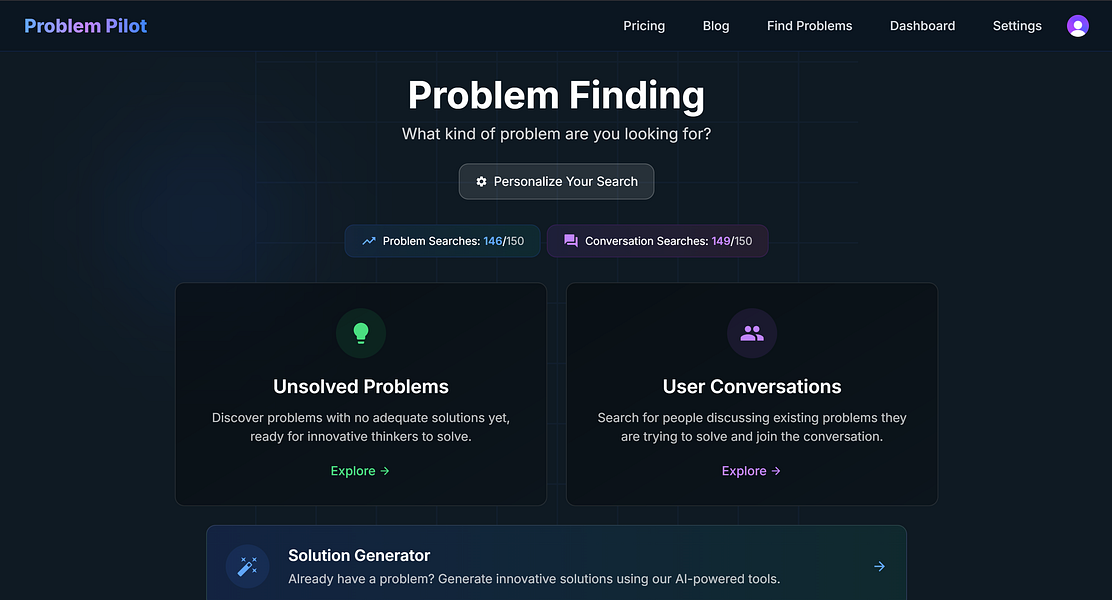Viewport: 1112px width, 600px height.
Task: Click the purple people group icon
Action: pyautogui.click(x=751, y=333)
